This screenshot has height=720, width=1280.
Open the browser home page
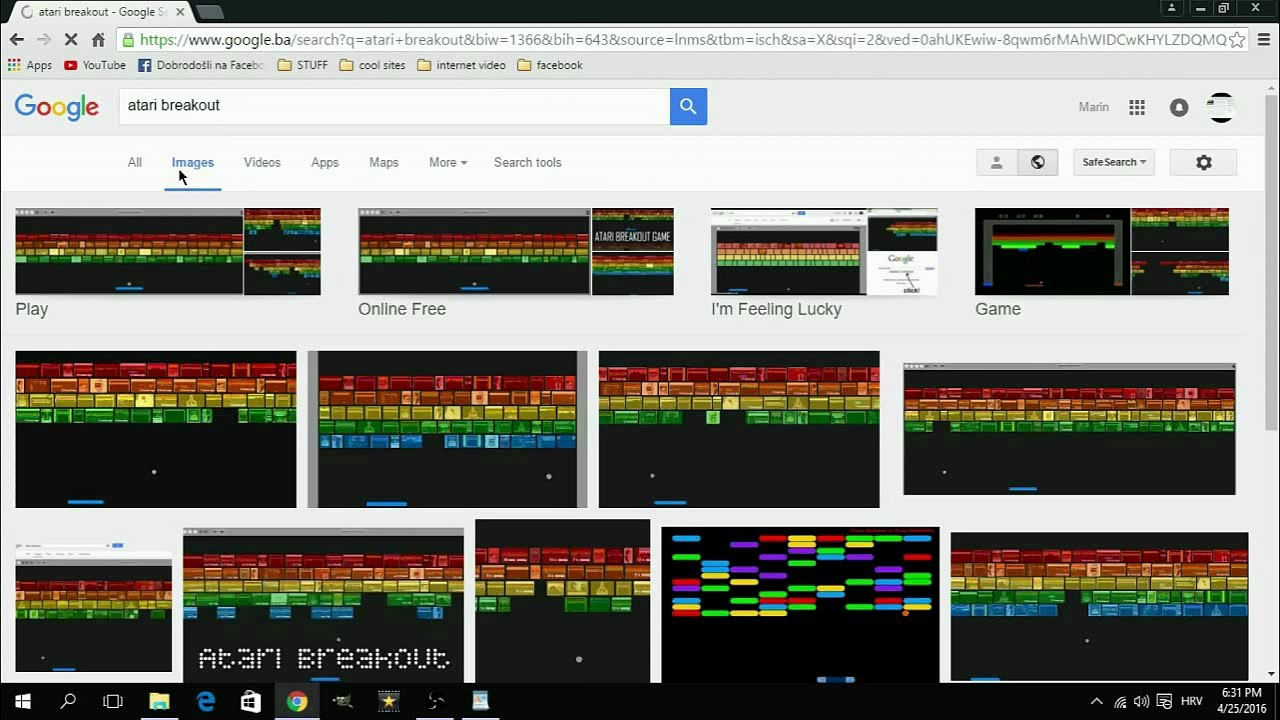pos(98,40)
